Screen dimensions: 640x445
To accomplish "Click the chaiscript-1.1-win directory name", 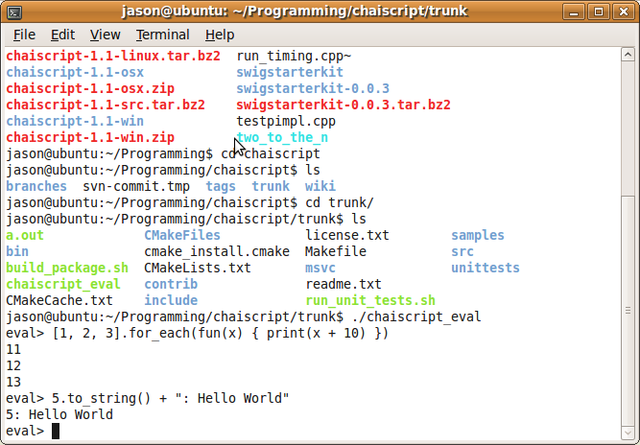I will click(75, 121).
